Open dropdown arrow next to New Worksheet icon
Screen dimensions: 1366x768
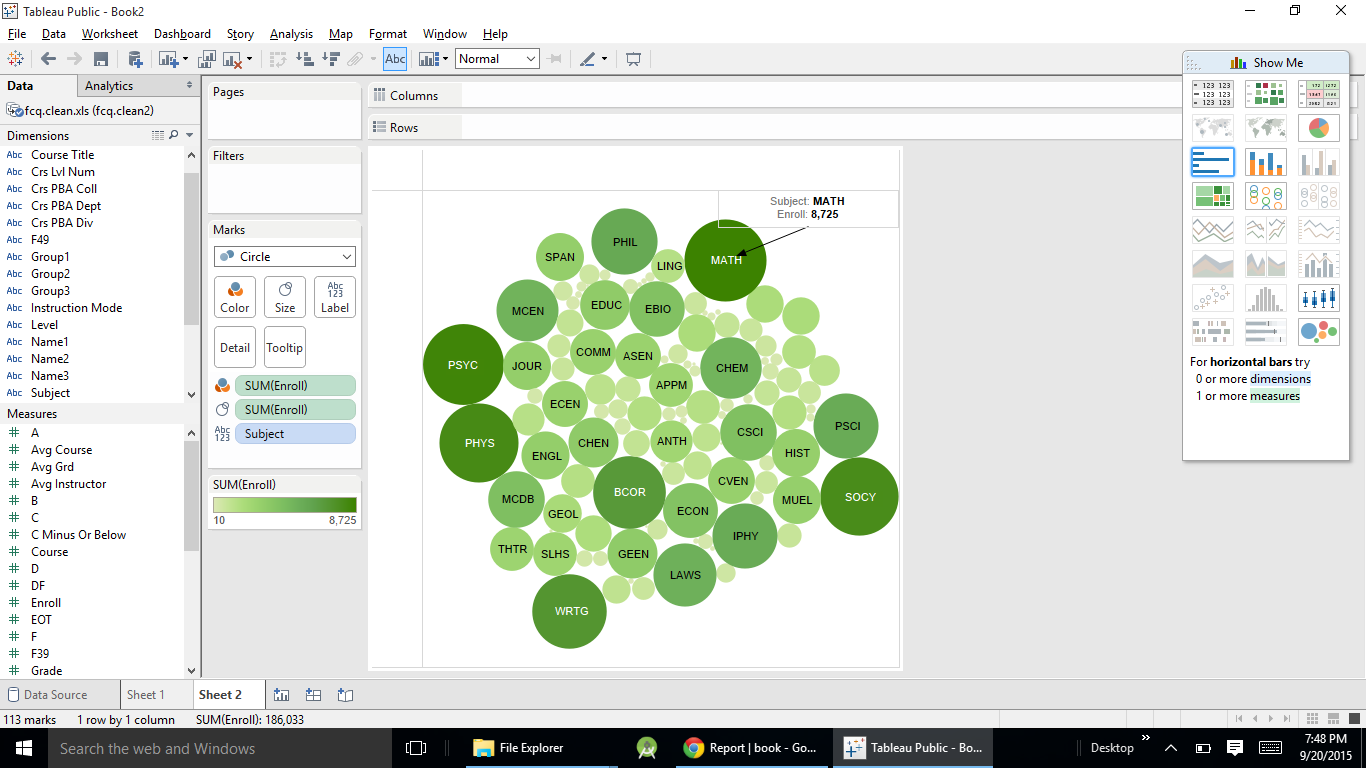[x=185, y=59]
